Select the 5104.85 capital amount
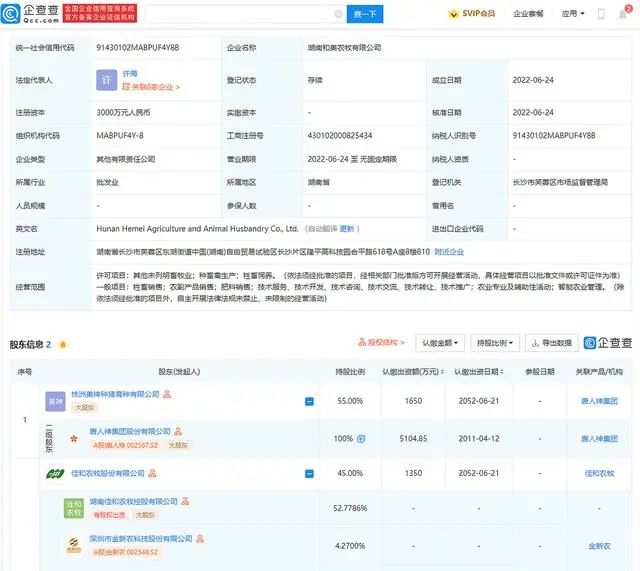 click(x=413, y=439)
